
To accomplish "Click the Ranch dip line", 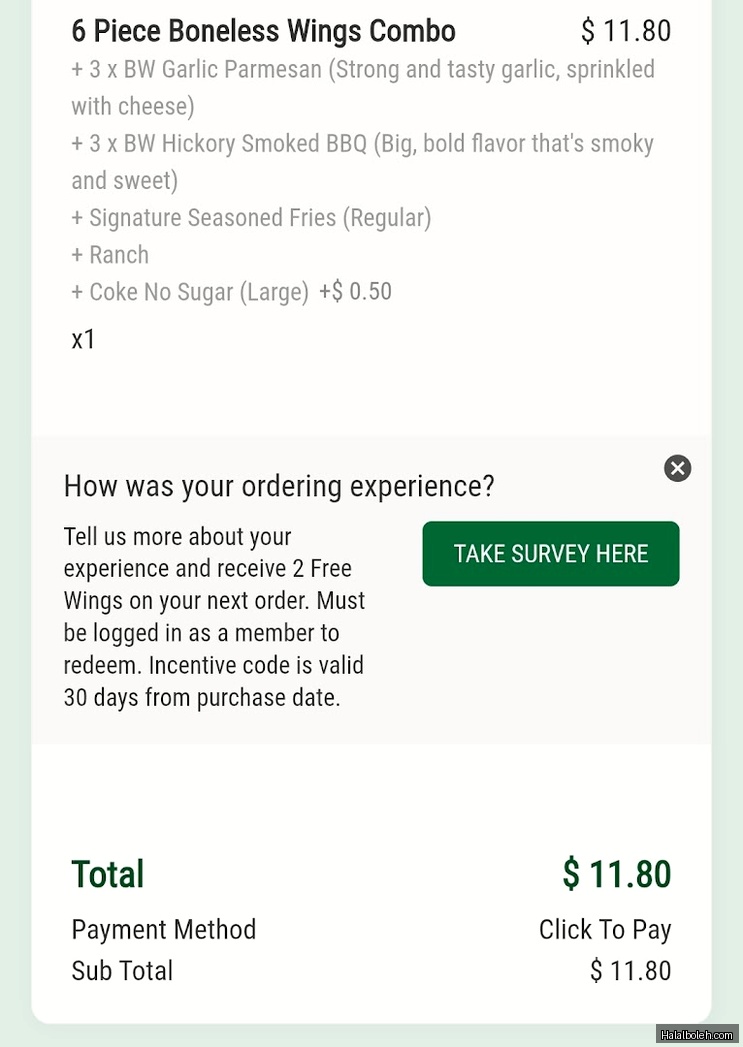I will [x=110, y=255].
